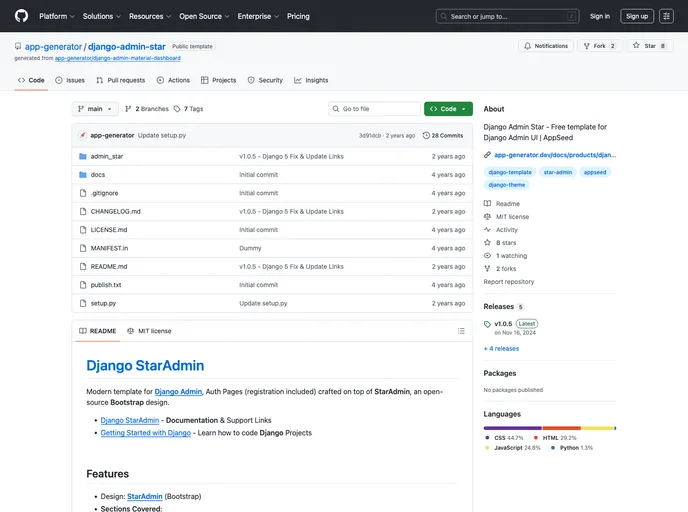Switch to the Actions tab
This screenshot has height=512, width=688.
[173, 80]
